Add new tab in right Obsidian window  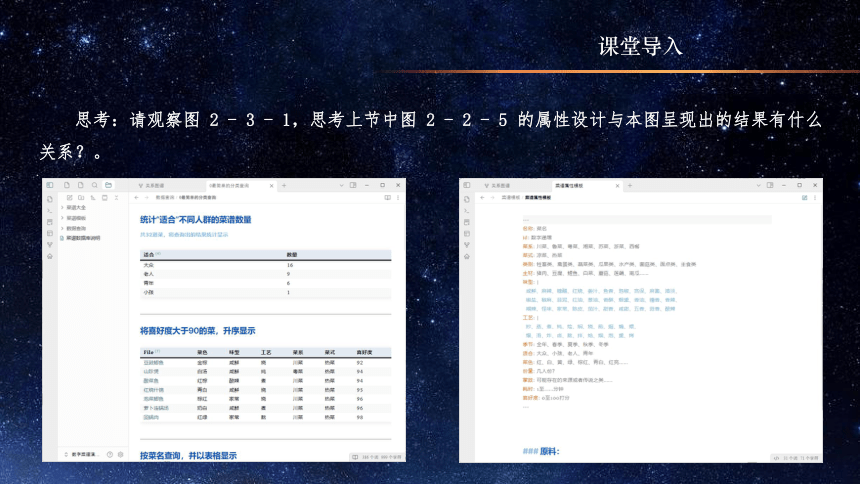pos(630,185)
